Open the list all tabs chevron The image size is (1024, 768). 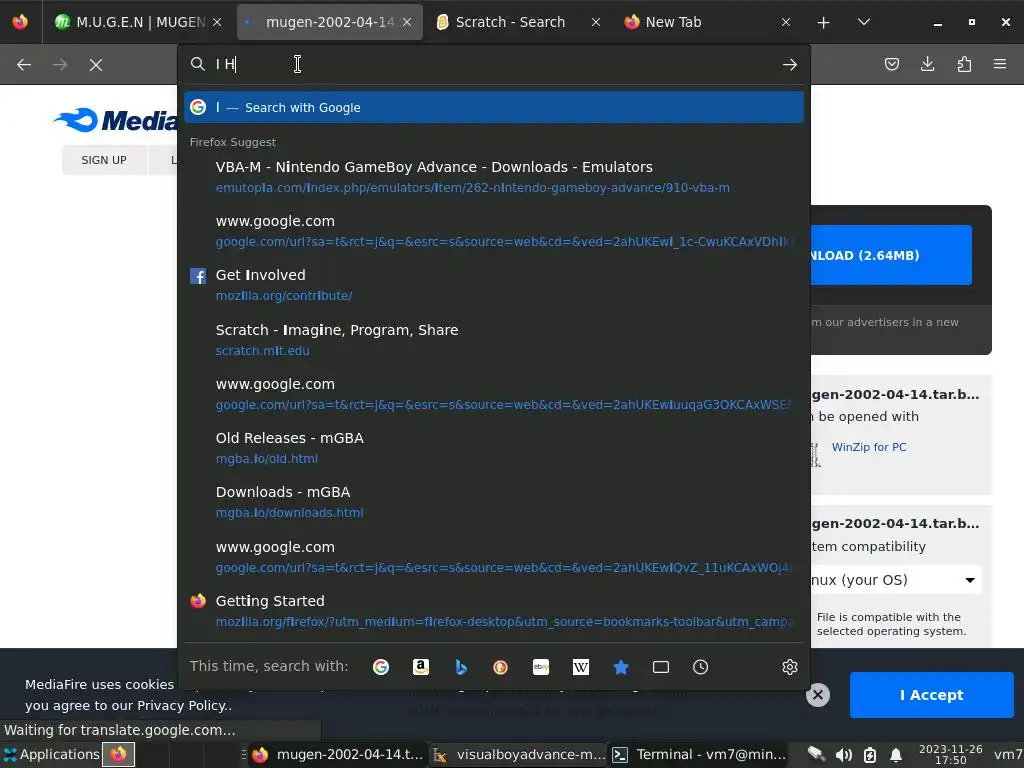pyautogui.click(x=863, y=22)
